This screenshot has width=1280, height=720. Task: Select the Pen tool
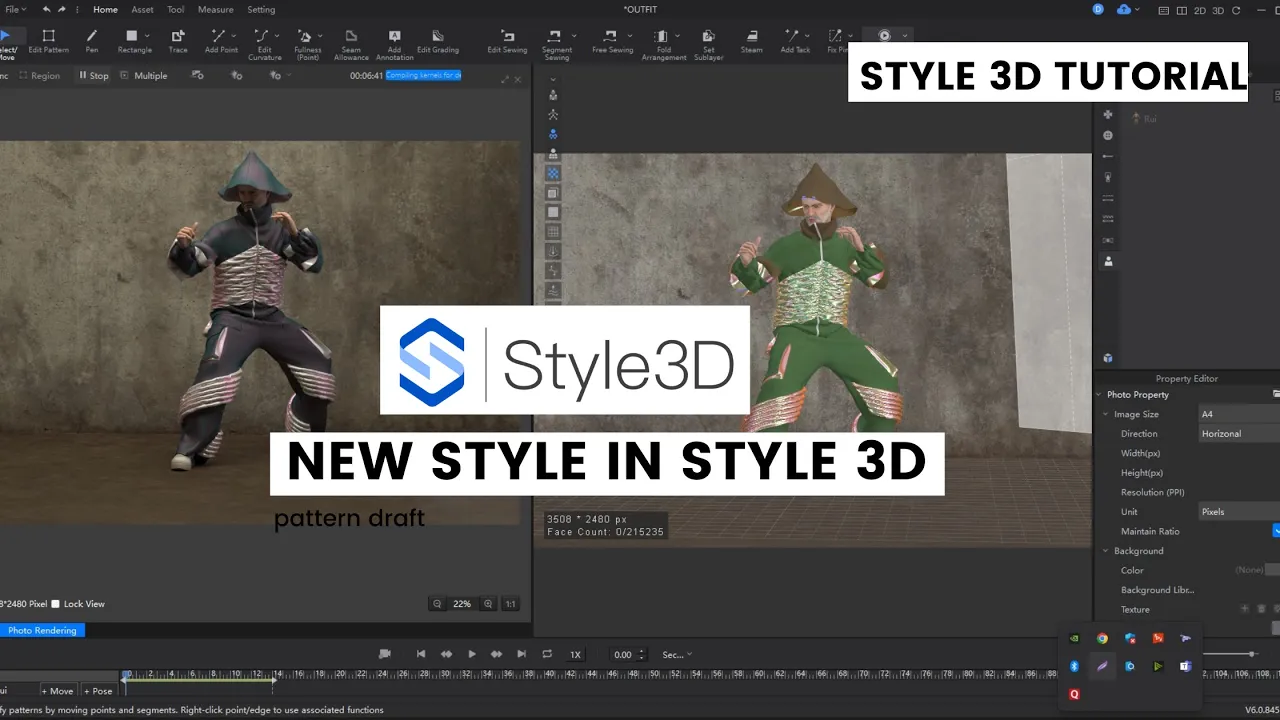[x=92, y=41]
